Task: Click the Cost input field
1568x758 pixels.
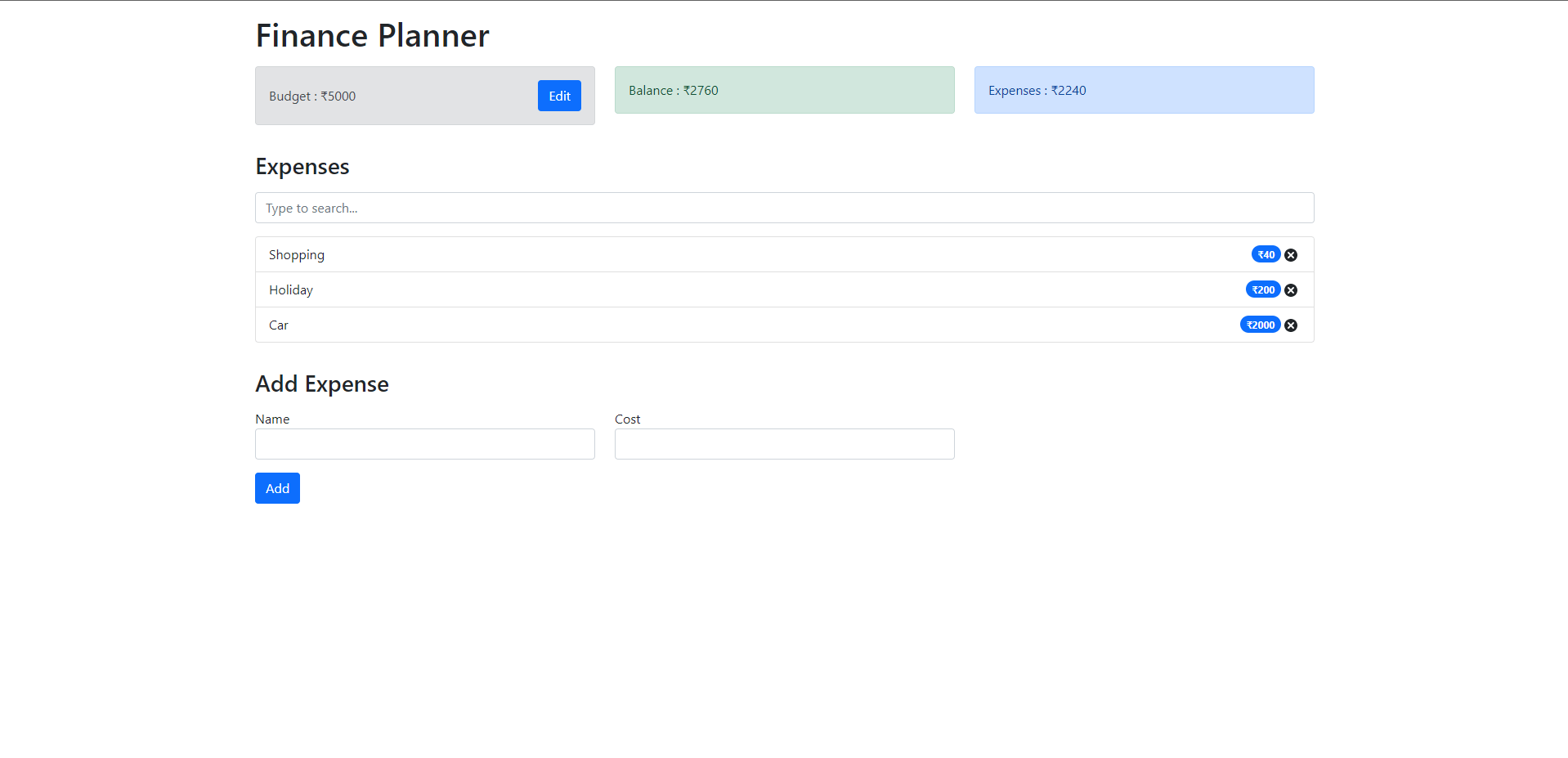Action: click(784, 444)
